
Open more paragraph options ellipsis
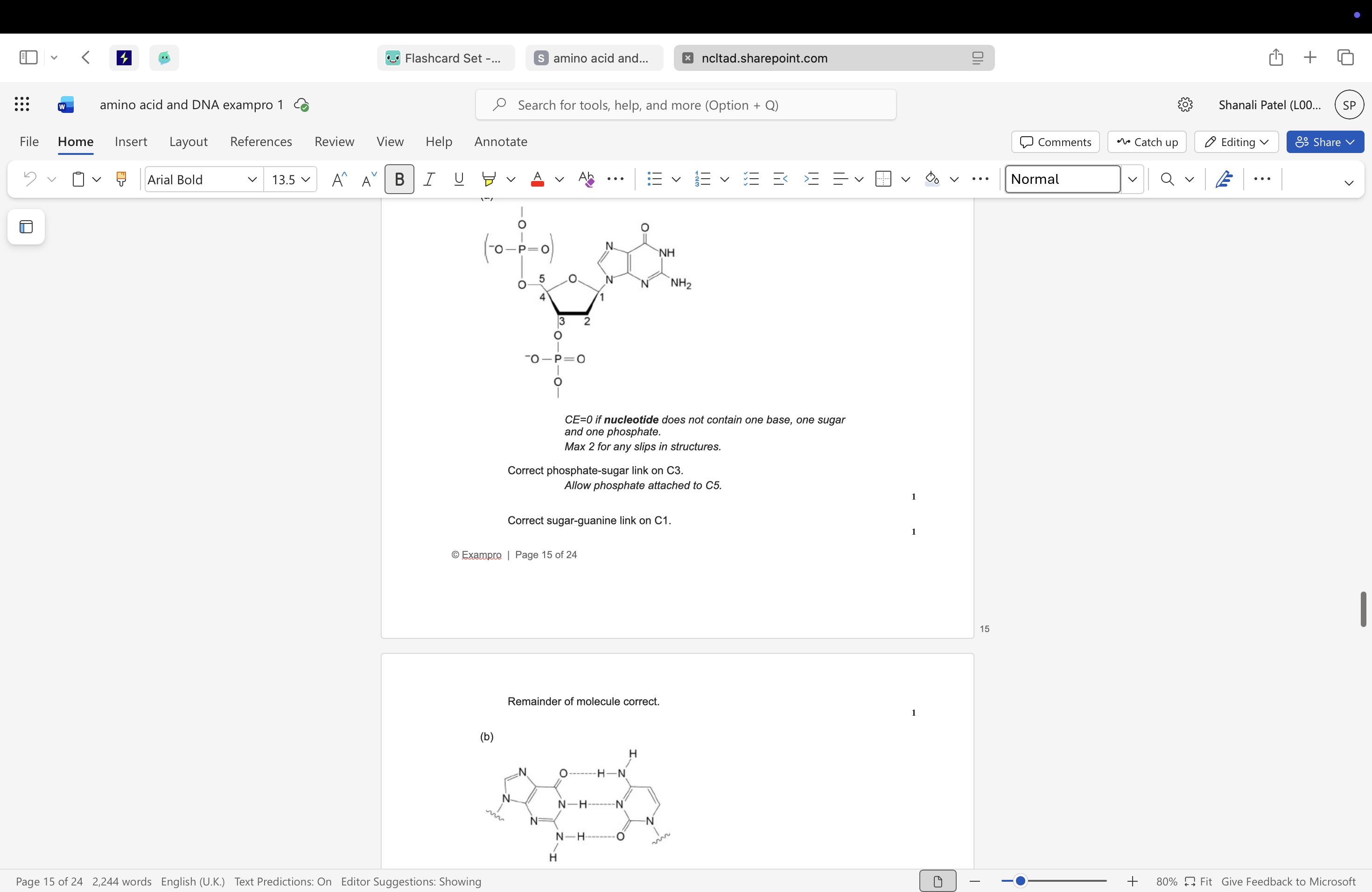click(980, 179)
